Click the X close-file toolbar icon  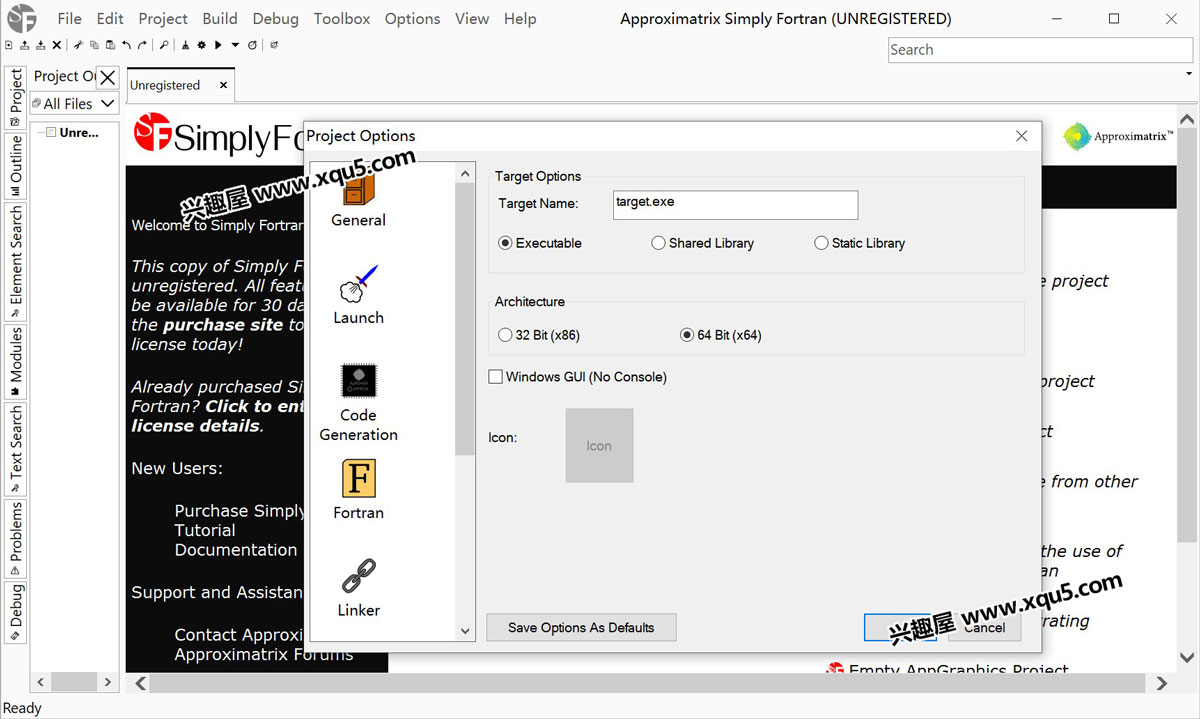(x=57, y=45)
